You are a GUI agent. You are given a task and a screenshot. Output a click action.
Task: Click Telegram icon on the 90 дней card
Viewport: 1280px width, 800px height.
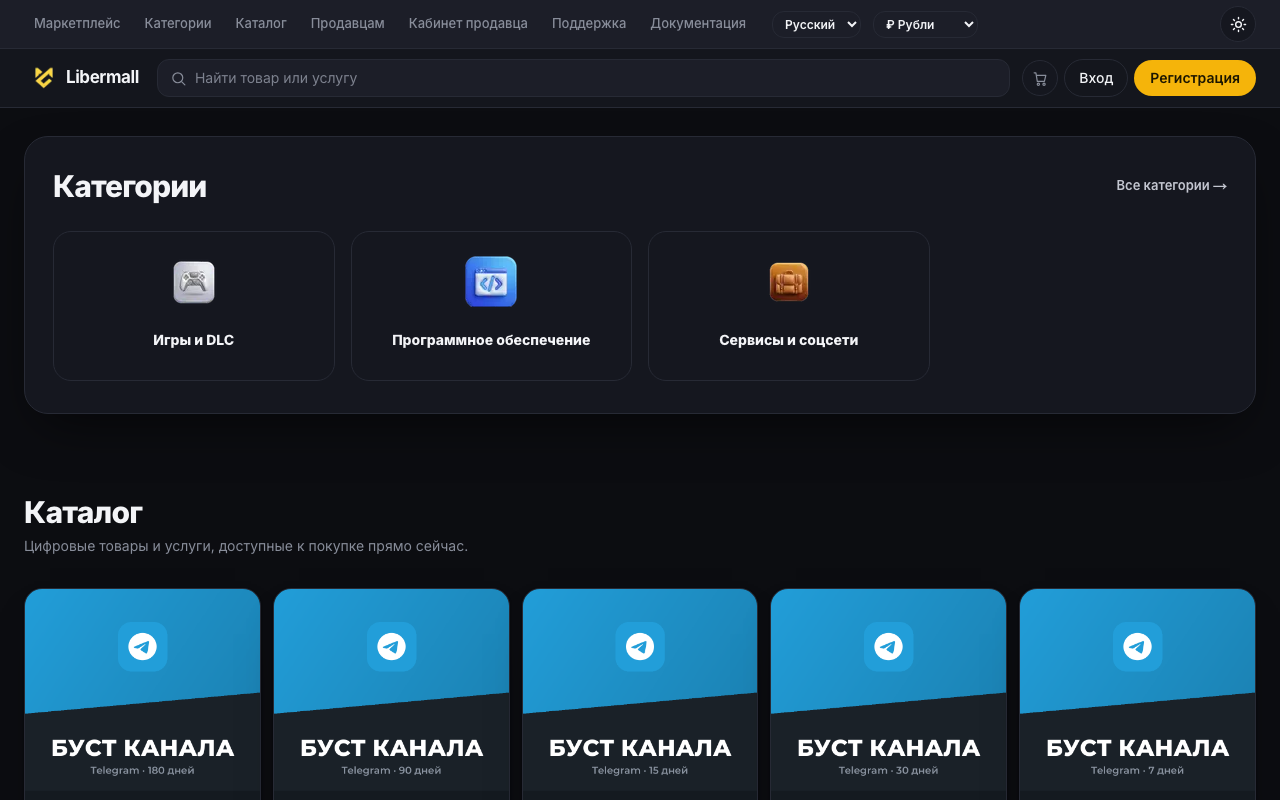pyautogui.click(x=391, y=647)
